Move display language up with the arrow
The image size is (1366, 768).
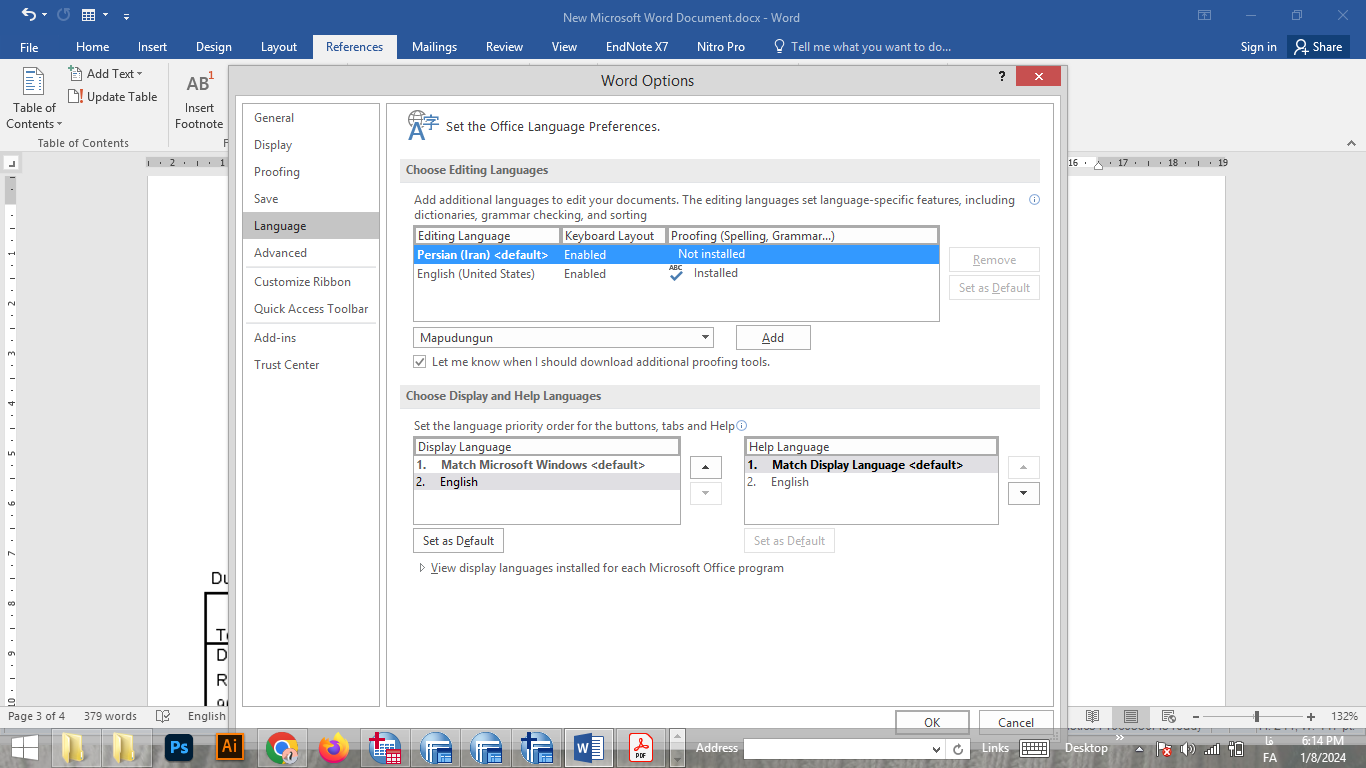click(x=705, y=467)
